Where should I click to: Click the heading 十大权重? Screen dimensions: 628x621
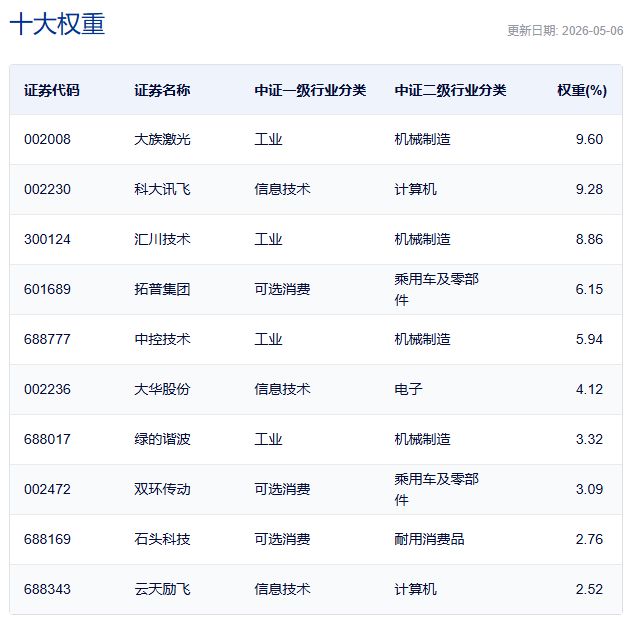[x=57, y=24]
